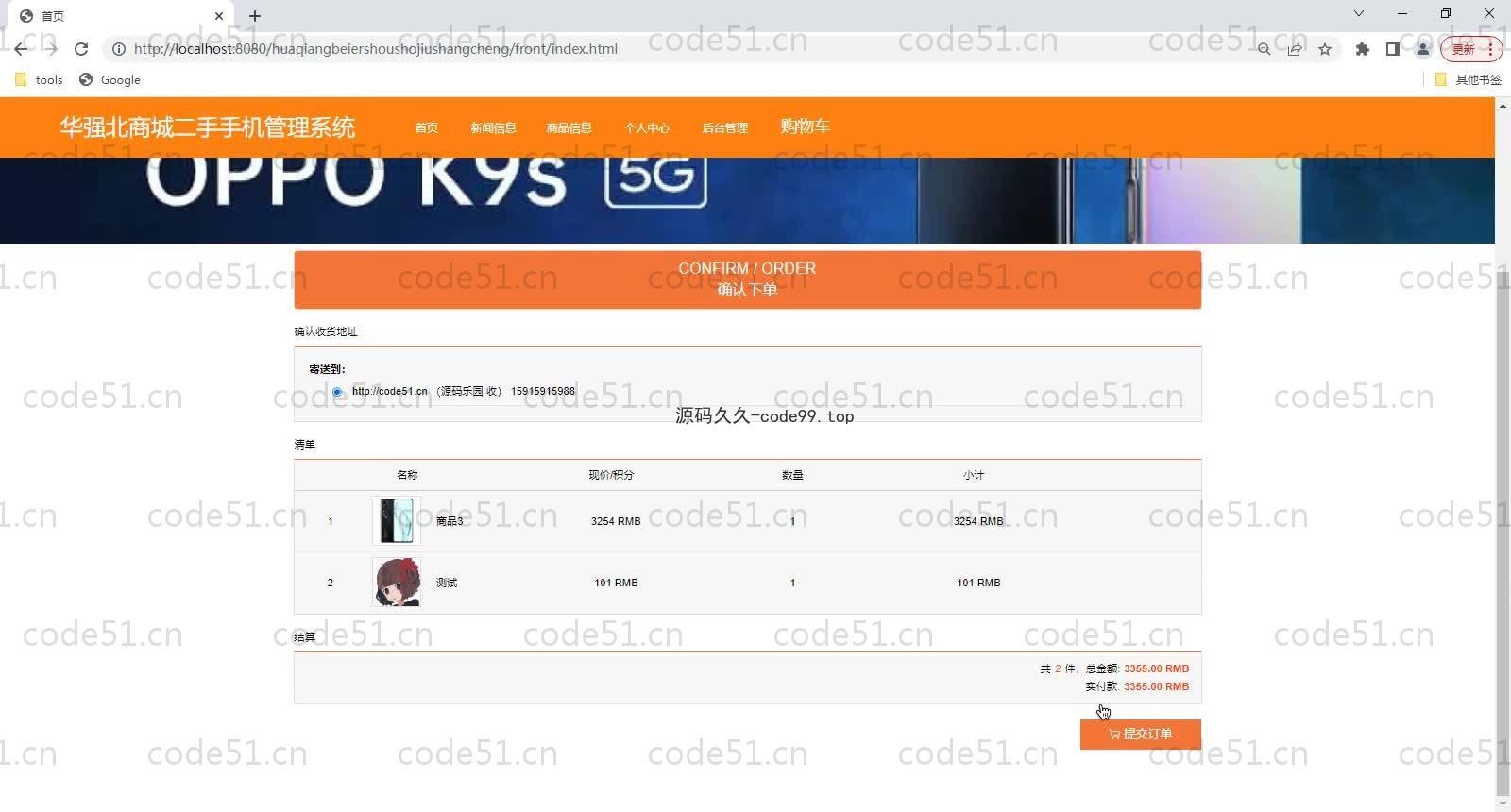This screenshot has height=812, width=1511.
Task: Click the site info icon beside the URL
Action: tap(119, 49)
